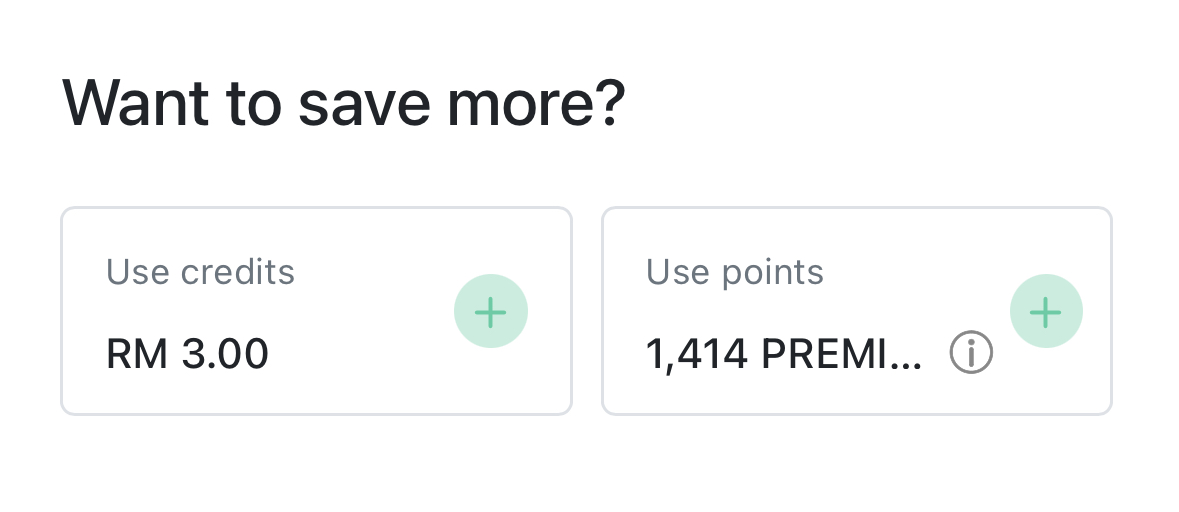Click the "Use credits" label
The height and width of the screenshot is (512, 1179).
[x=200, y=272]
